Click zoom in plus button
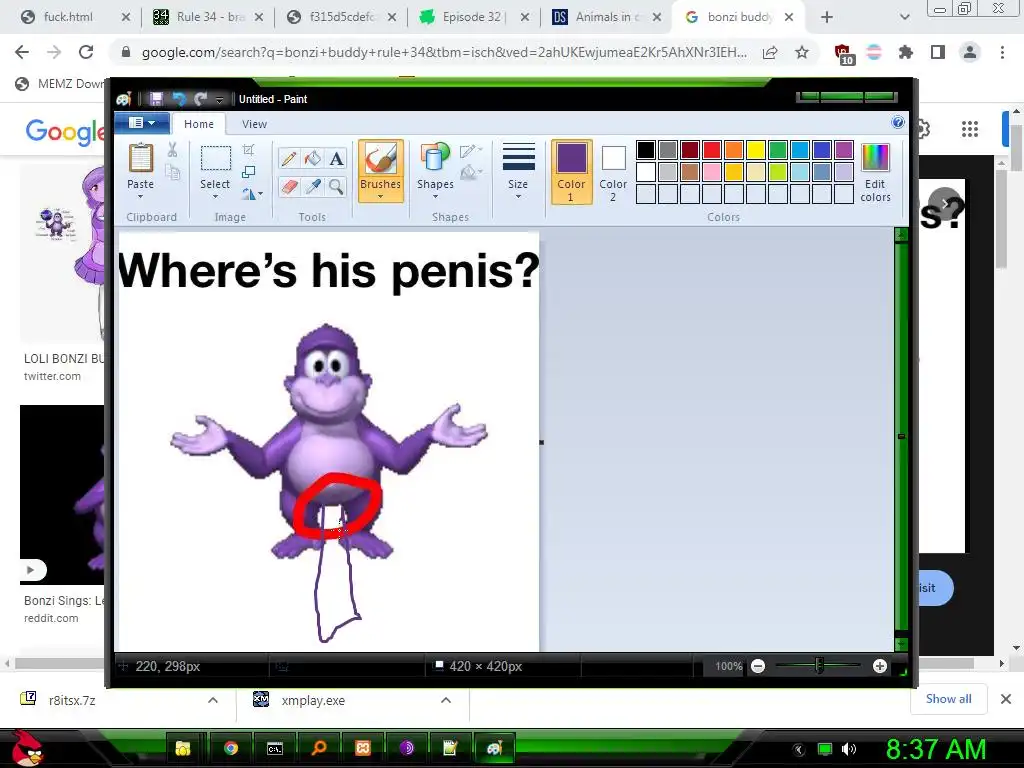 [880, 666]
